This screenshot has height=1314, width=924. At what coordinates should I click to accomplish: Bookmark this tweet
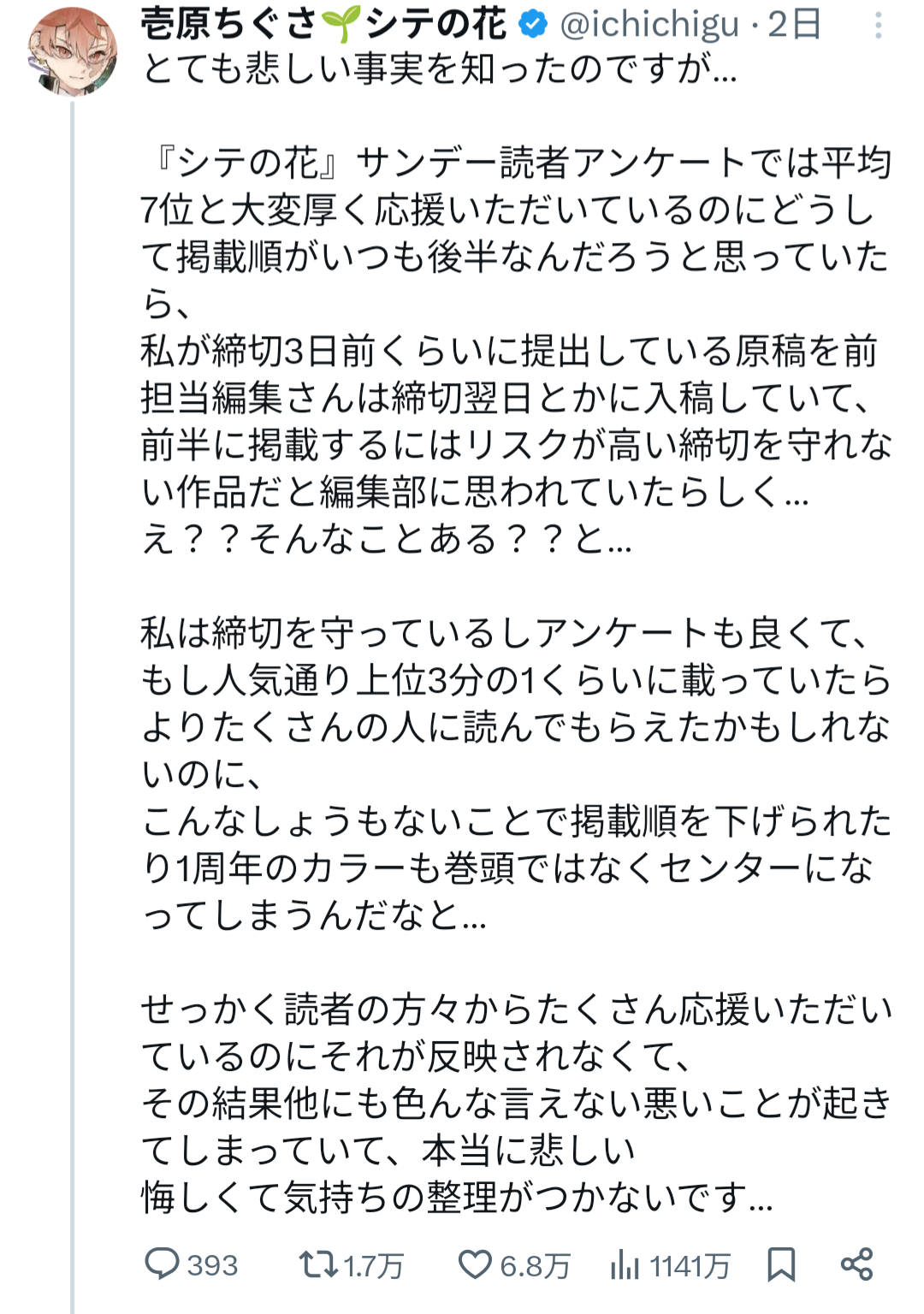click(780, 1264)
